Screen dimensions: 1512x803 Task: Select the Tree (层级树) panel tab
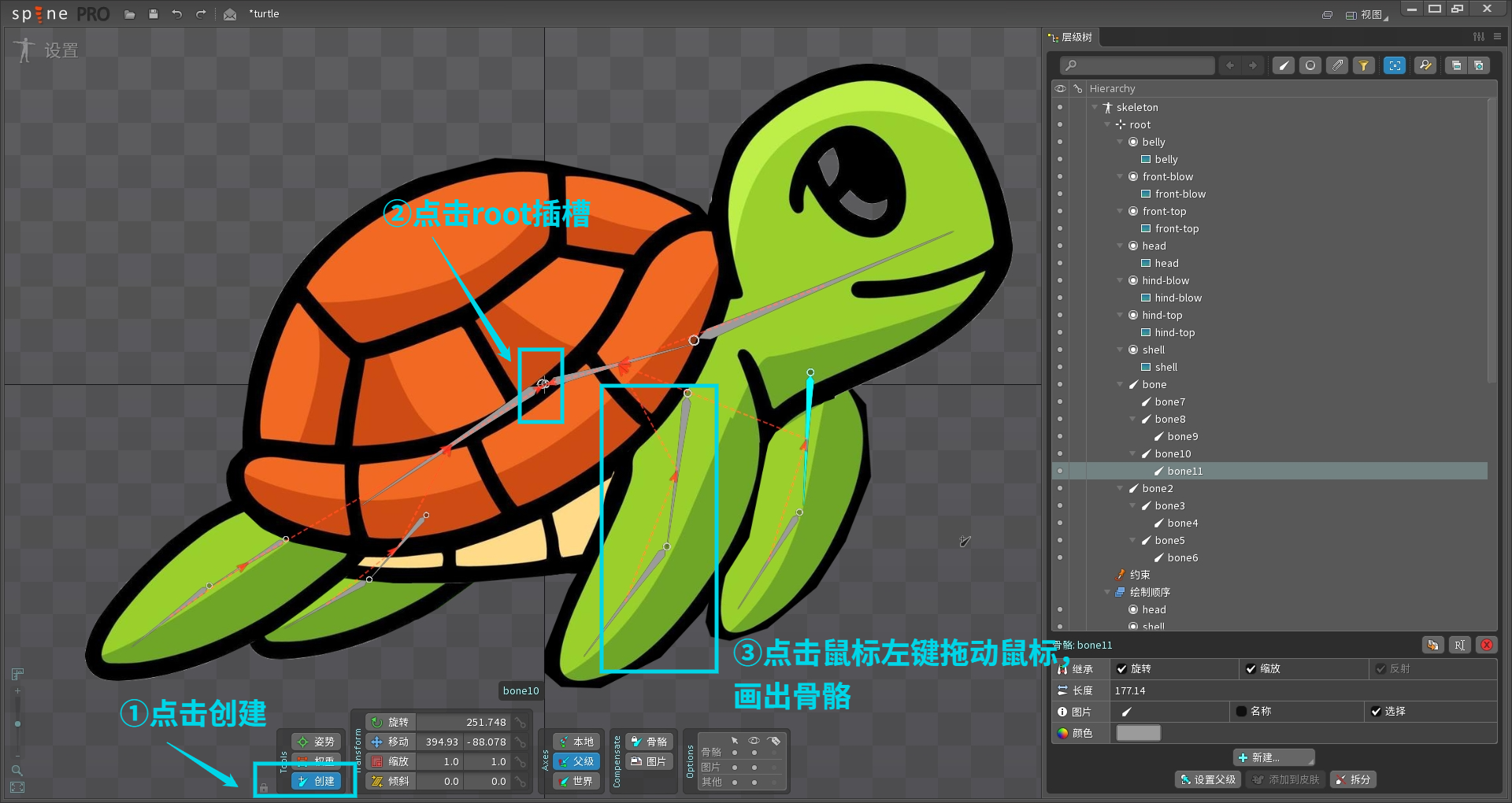click(x=1070, y=37)
